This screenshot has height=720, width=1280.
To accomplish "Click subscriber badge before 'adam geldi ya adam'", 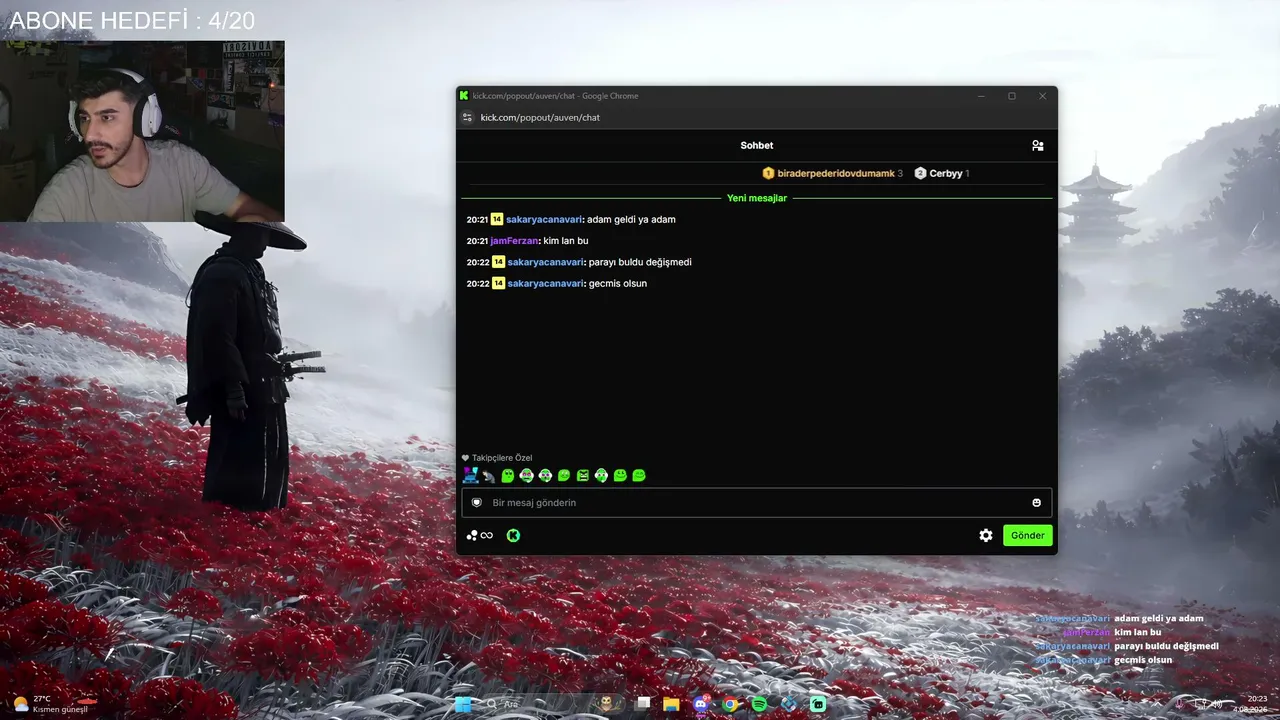I will (x=497, y=219).
